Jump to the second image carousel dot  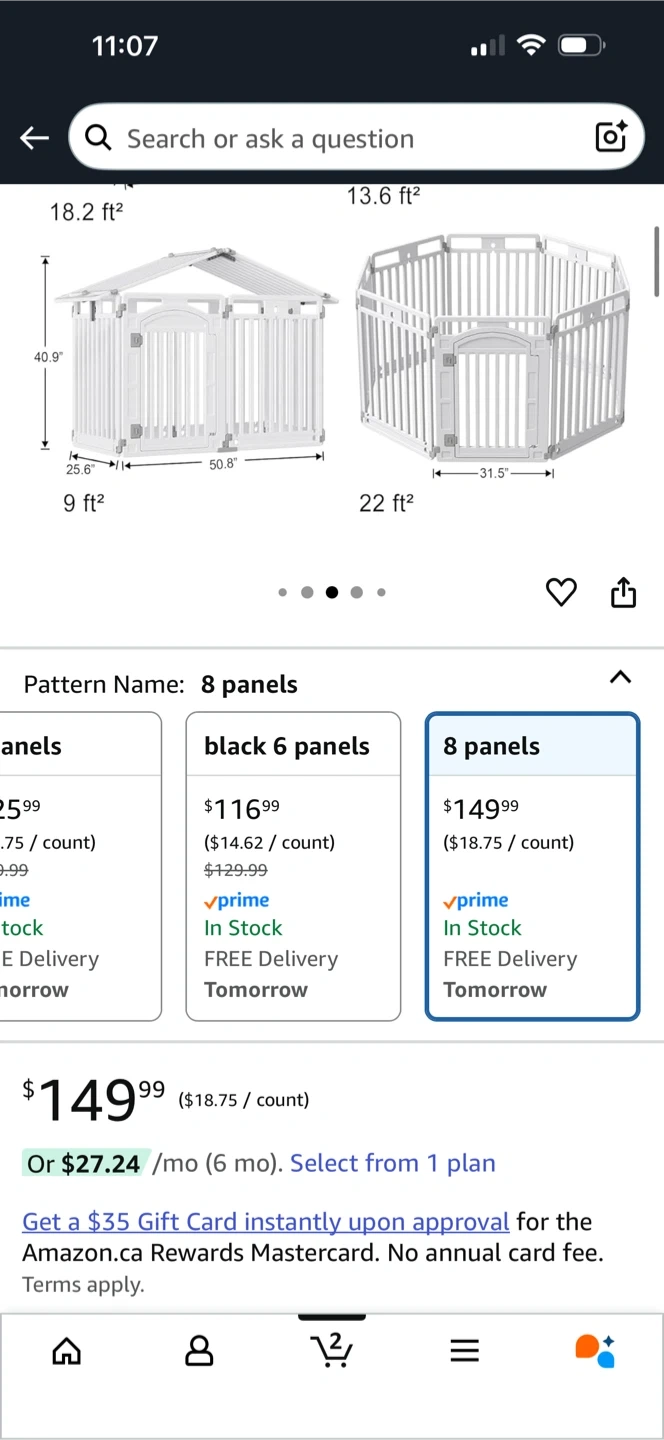307,593
